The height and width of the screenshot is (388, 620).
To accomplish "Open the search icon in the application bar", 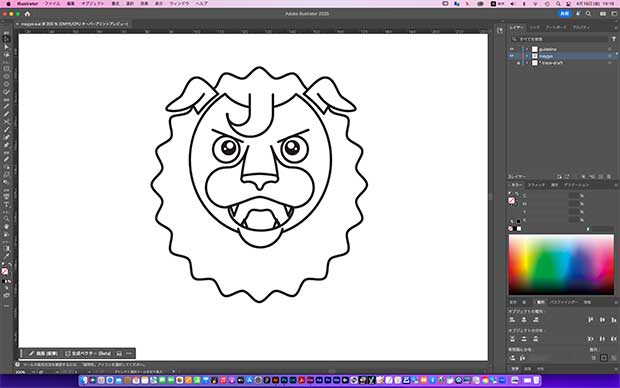I will tap(588, 14).
